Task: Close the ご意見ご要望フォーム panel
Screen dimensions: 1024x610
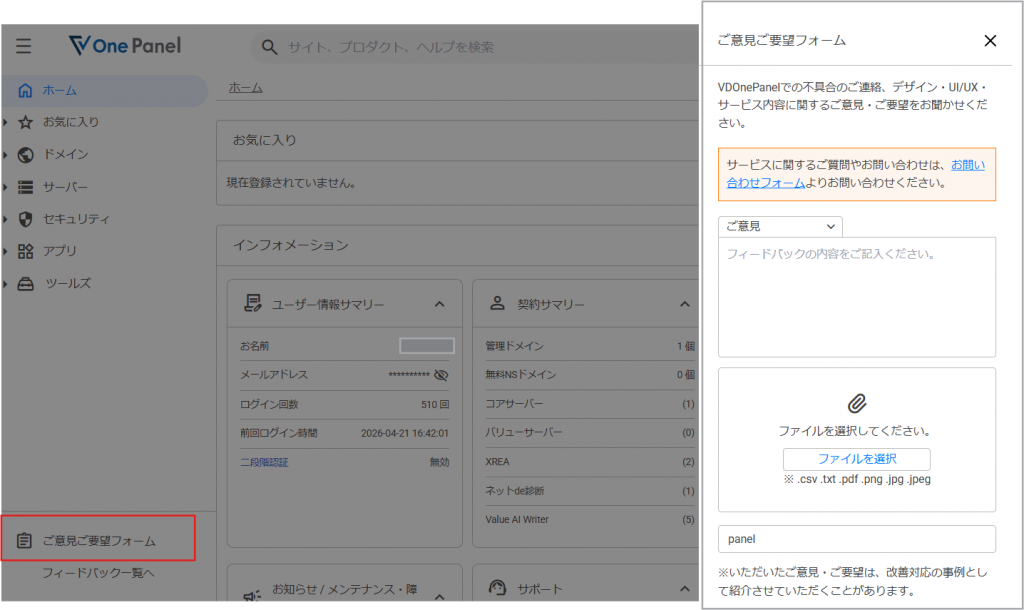Action: (990, 40)
